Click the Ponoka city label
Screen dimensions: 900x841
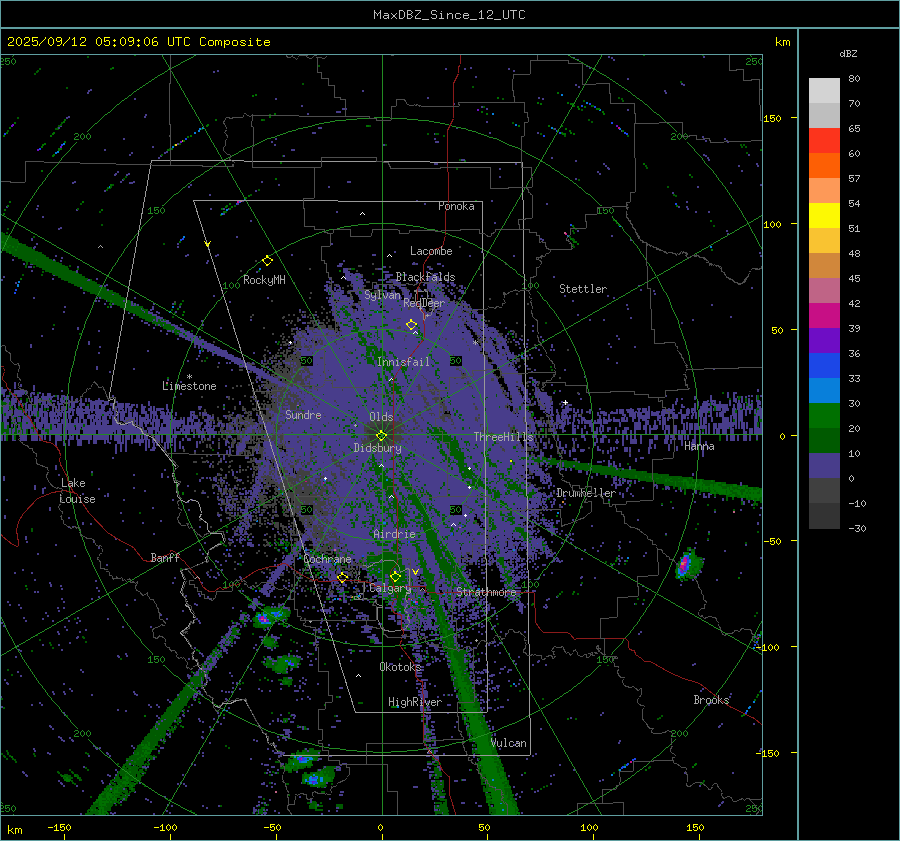(x=456, y=206)
